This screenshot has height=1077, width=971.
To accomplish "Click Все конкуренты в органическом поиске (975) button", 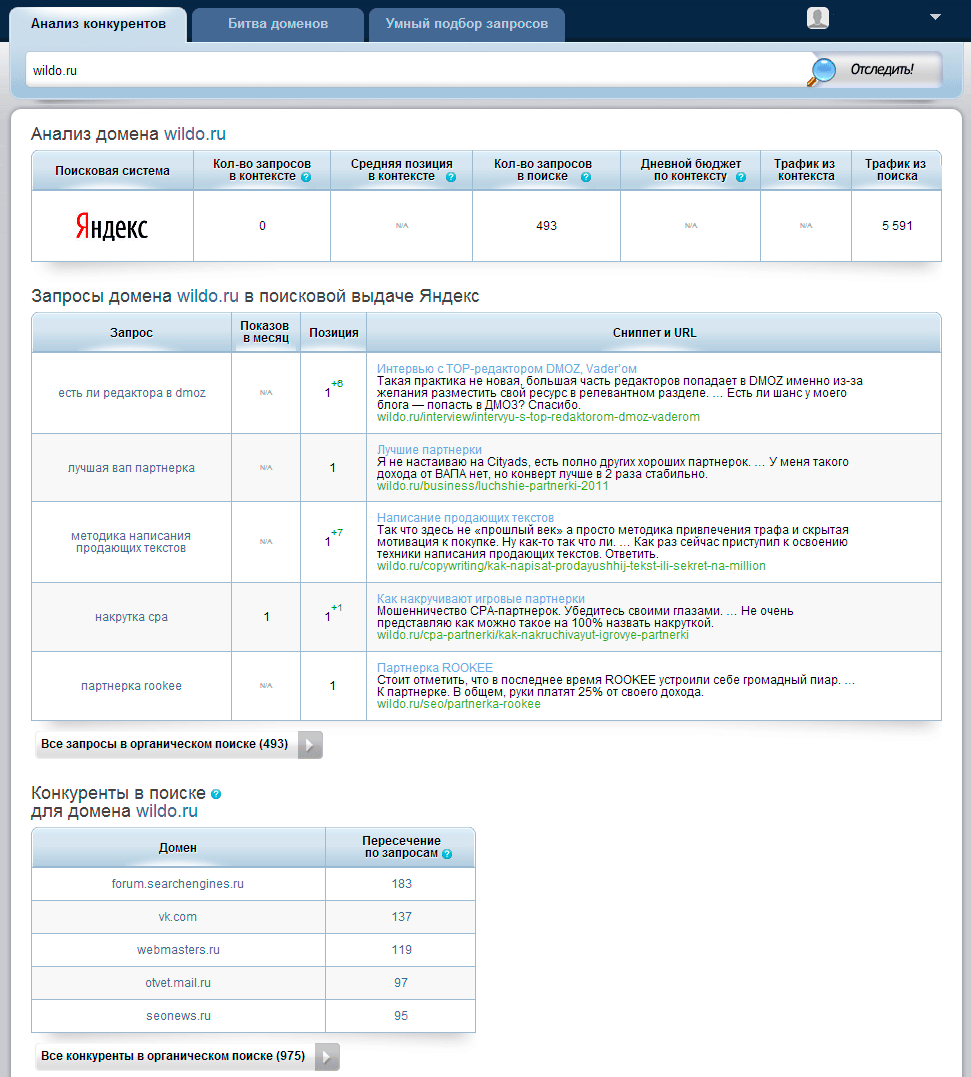I will pyautogui.click(x=187, y=1056).
